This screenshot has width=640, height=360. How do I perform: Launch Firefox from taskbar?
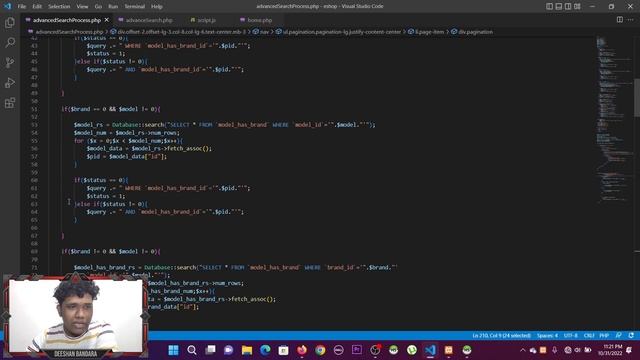click(302, 350)
